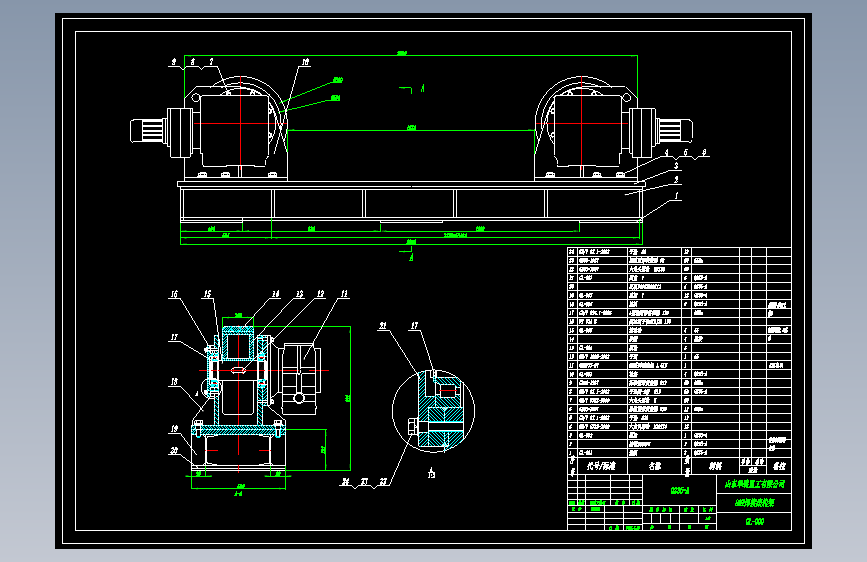
Task: Pick the left motor in front view
Action: pyautogui.click(x=149, y=131)
